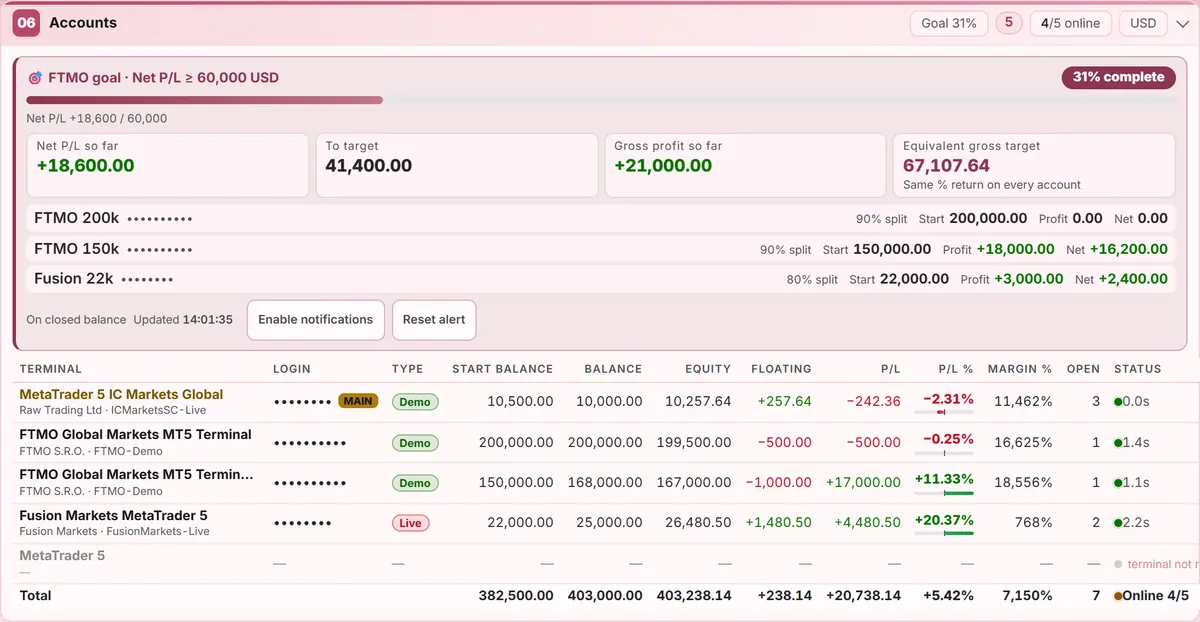Open the USD currency dropdown
The width and height of the screenshot is (1200, 622).
click(1143, 23)
